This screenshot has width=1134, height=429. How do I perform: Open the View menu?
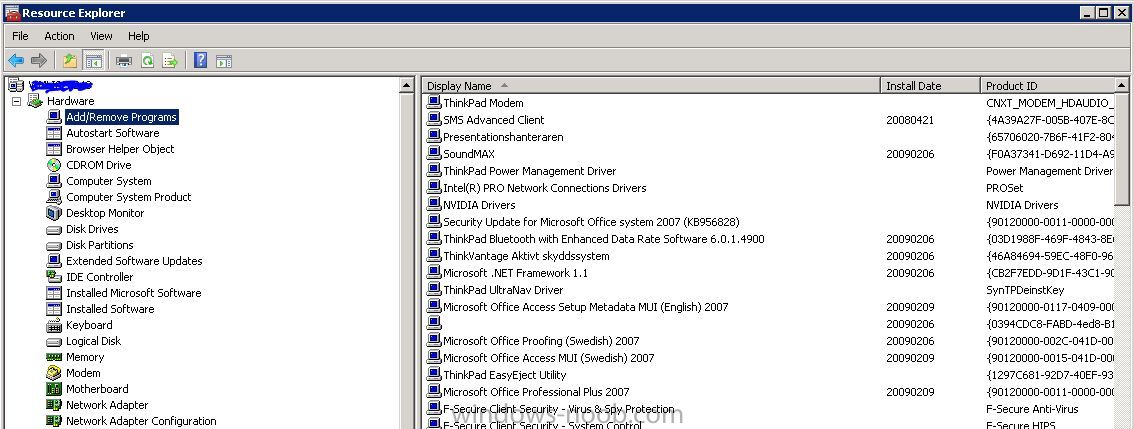101,36
